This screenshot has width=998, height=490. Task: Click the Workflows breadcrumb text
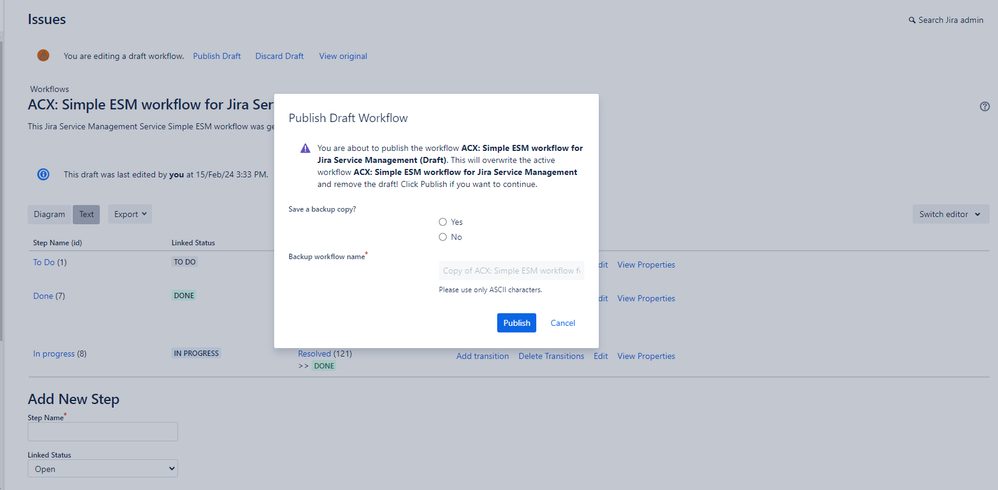coord(50,89)
